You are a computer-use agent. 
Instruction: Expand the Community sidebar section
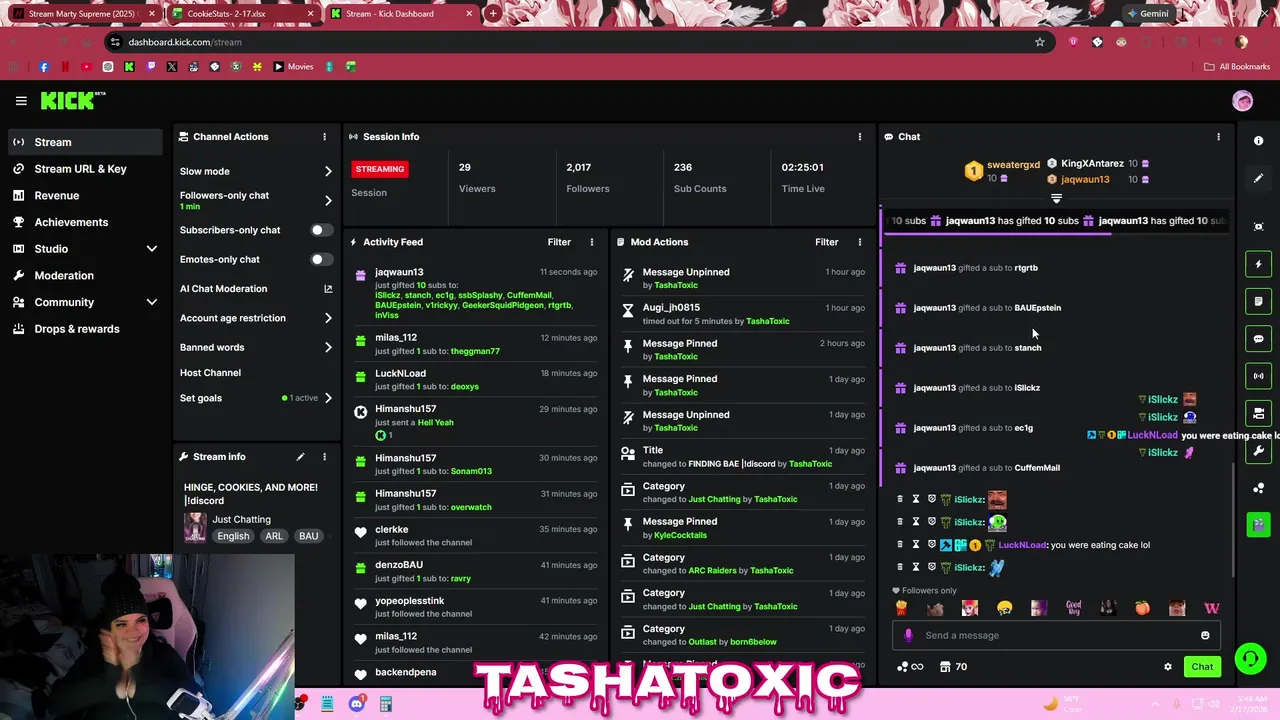(x=152, y=302)
